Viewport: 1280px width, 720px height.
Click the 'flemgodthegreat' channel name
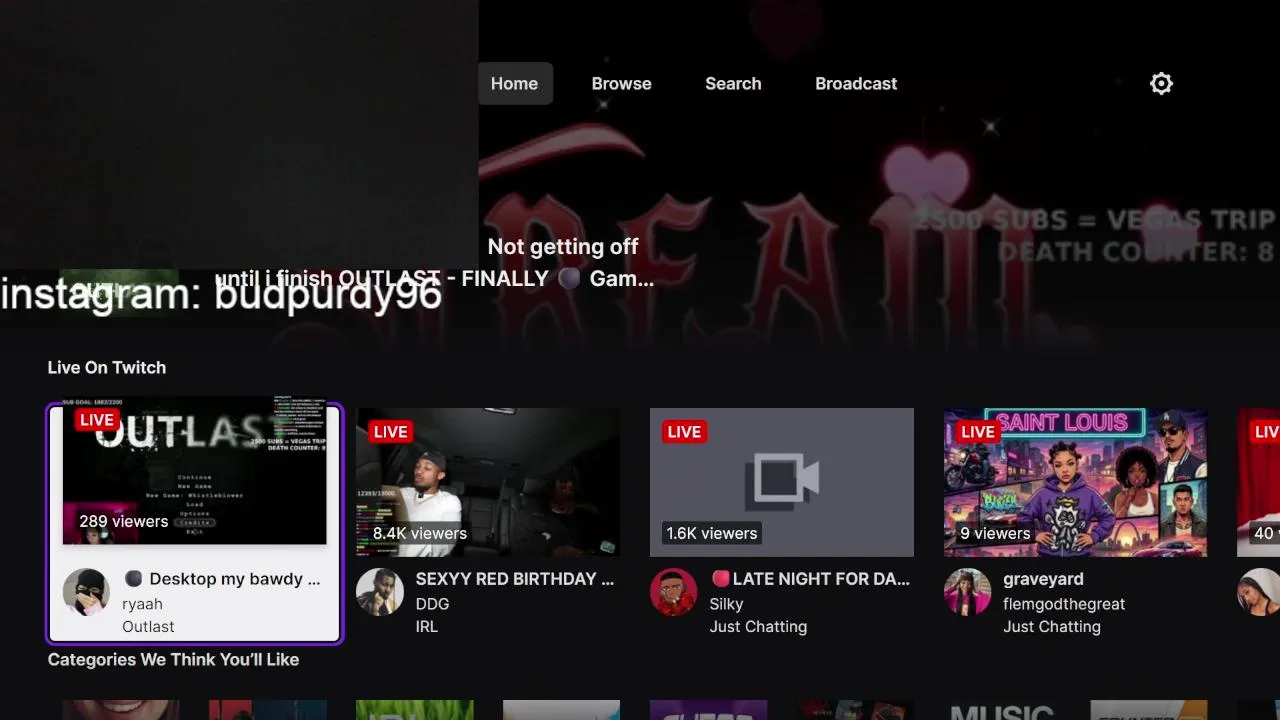click(1064, 604)
